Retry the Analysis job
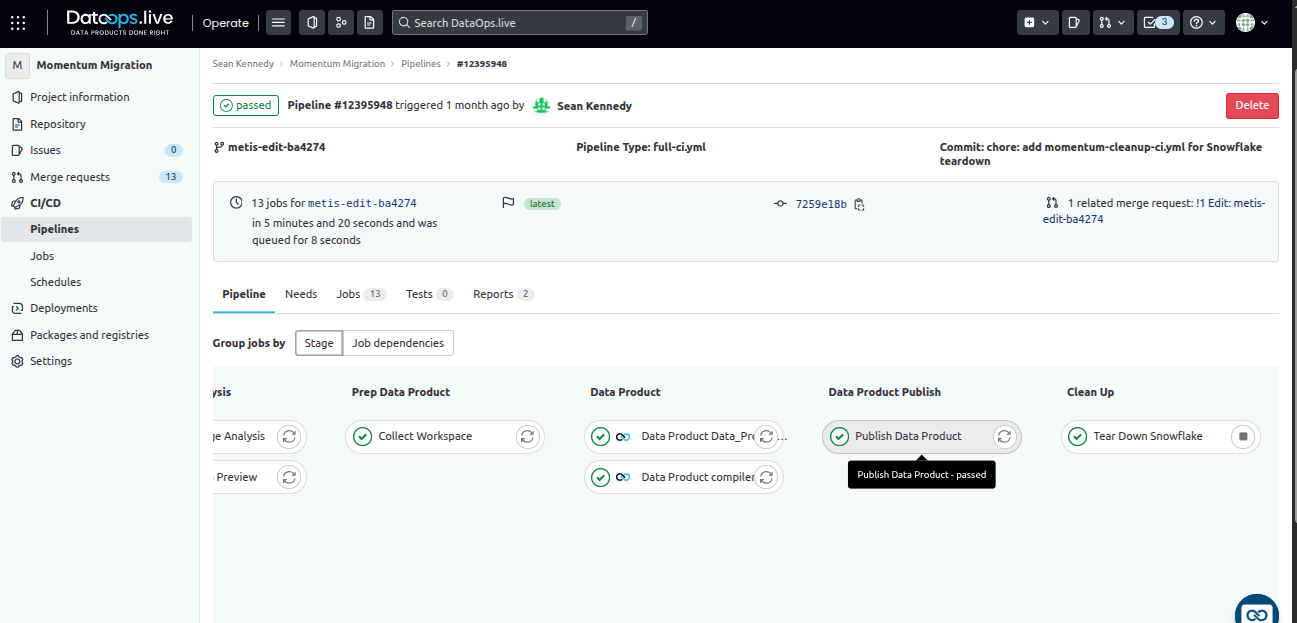Image resolution: width=1297 pixels, height=623 pixels. pos(289,436)
